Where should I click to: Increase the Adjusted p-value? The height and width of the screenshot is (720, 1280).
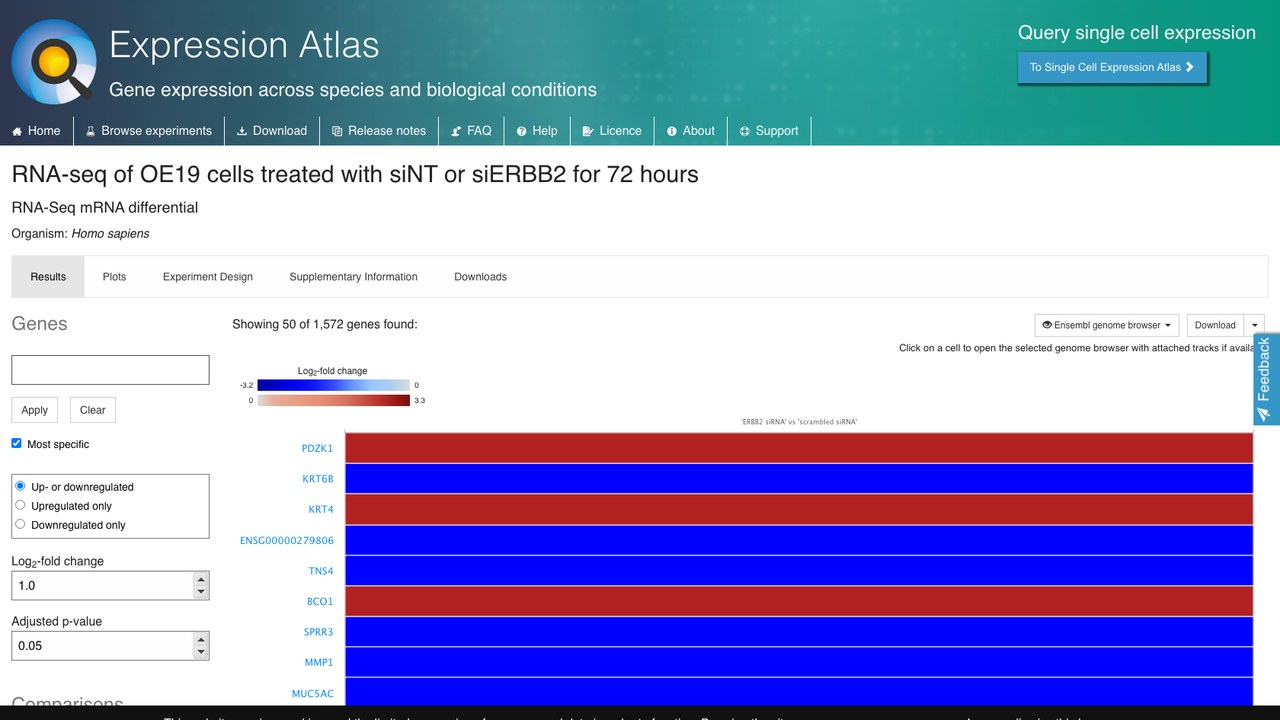click(201, 639)
